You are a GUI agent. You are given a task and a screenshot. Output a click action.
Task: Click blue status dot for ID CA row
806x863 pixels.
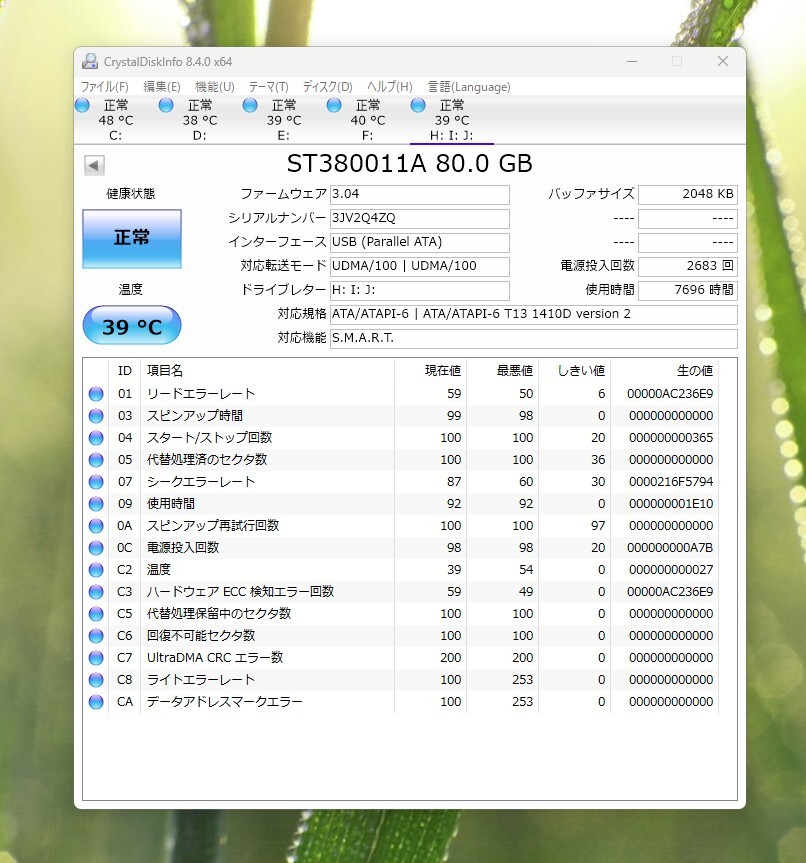pos(96,702)
